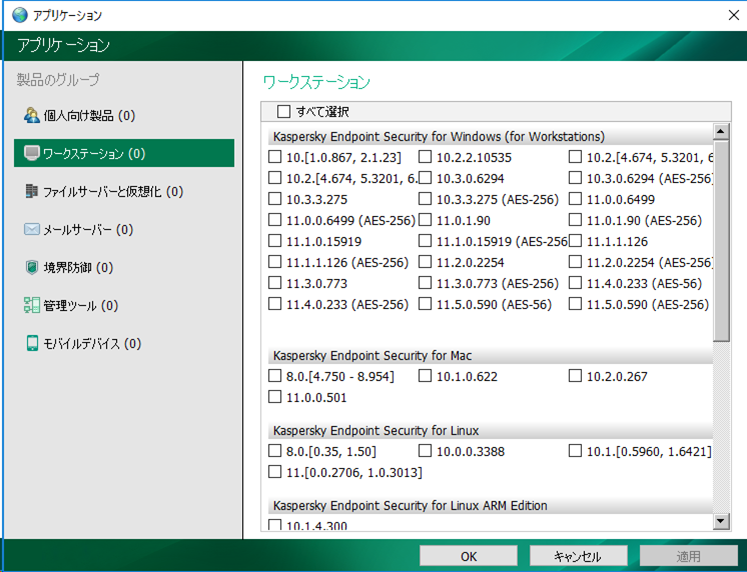Click the Linux ARM Edition header
The image size is (747, 572).
pyautogui.click(x=490, y=505)
